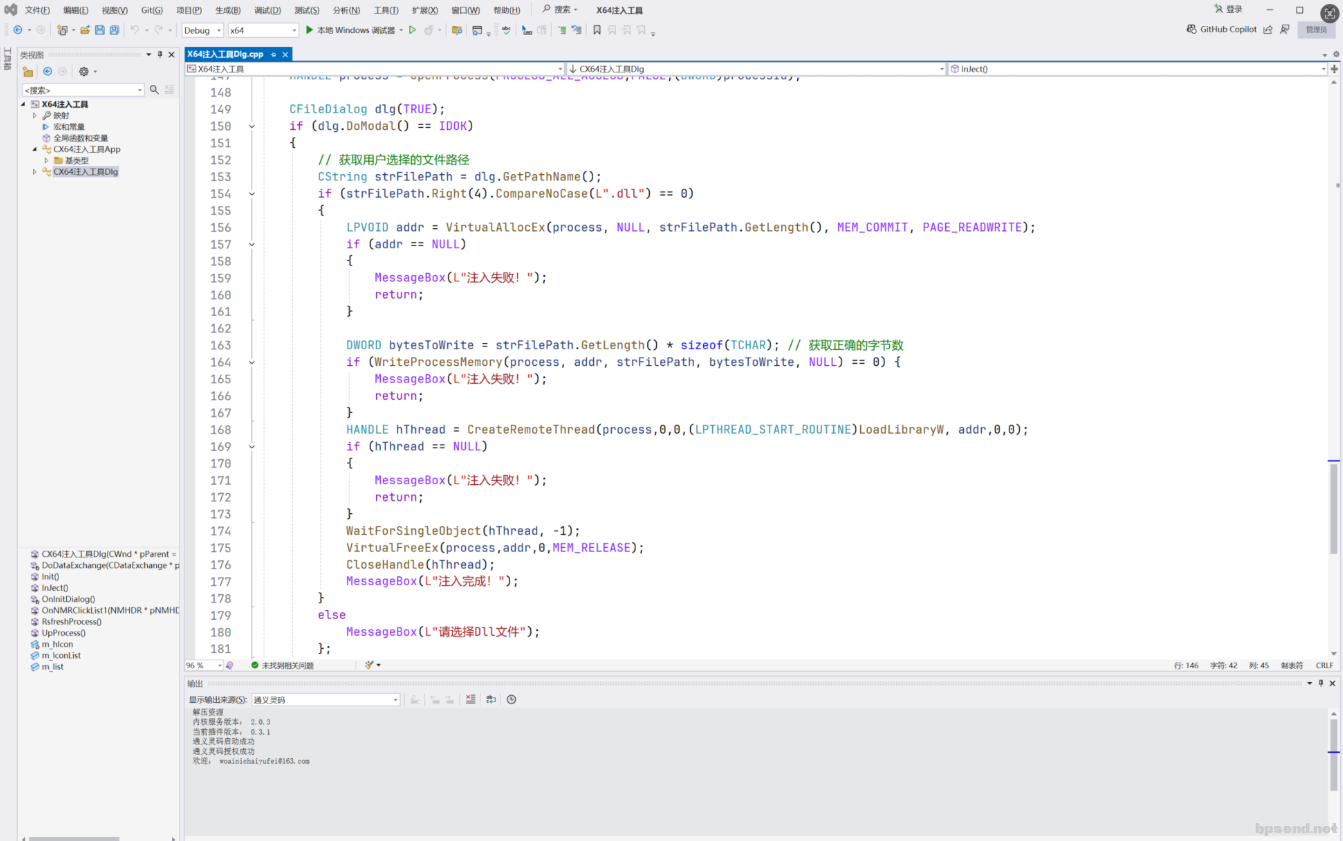
Task: Open Class View settings gear
Action: click(84, 72)
